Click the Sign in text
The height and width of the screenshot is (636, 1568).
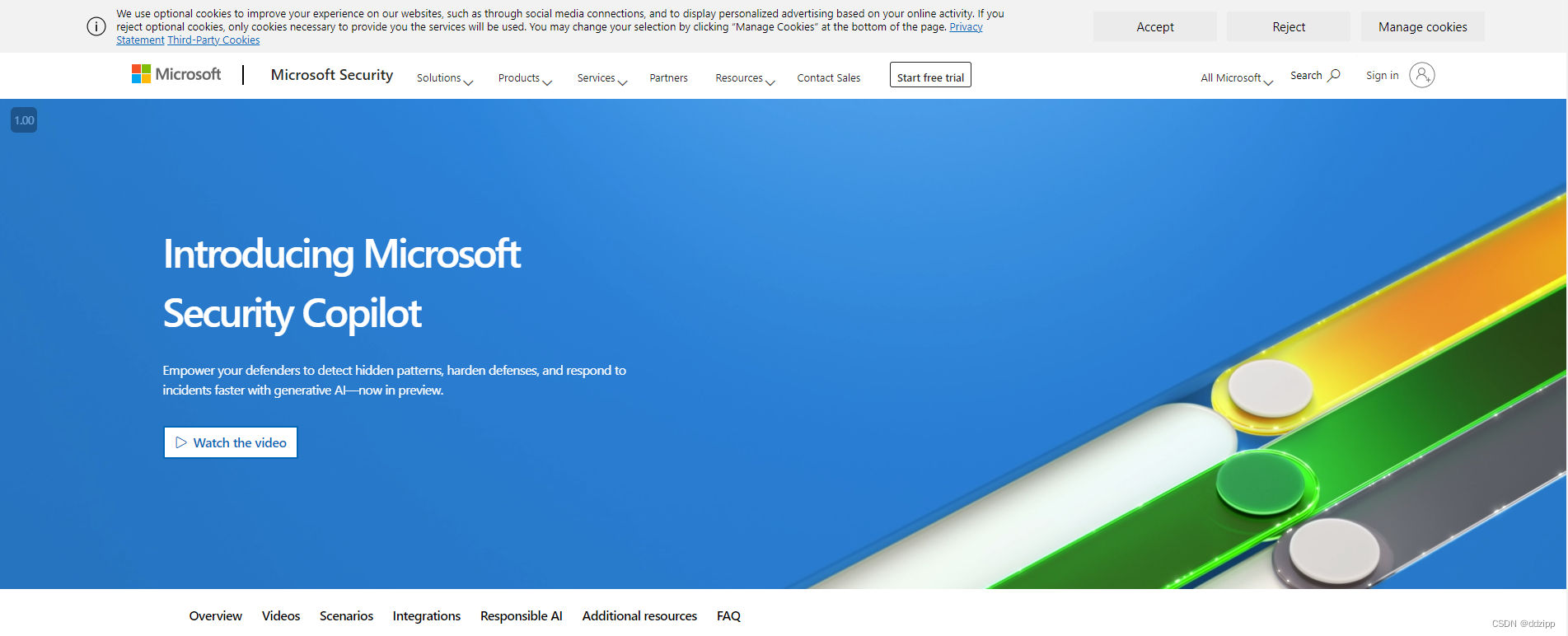[1382, 75]
